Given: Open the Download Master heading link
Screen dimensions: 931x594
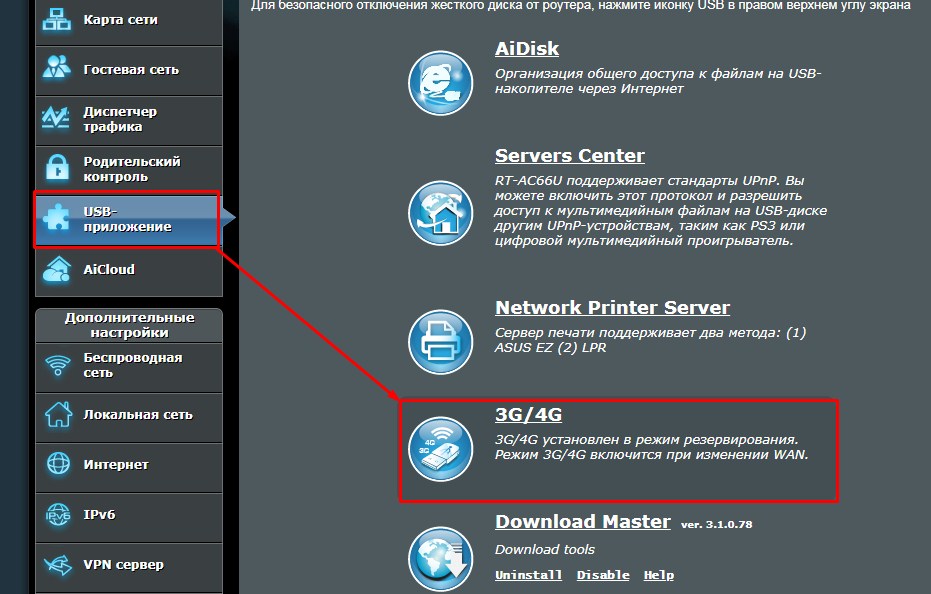Looking at the screenshot, I should point(582,522).
